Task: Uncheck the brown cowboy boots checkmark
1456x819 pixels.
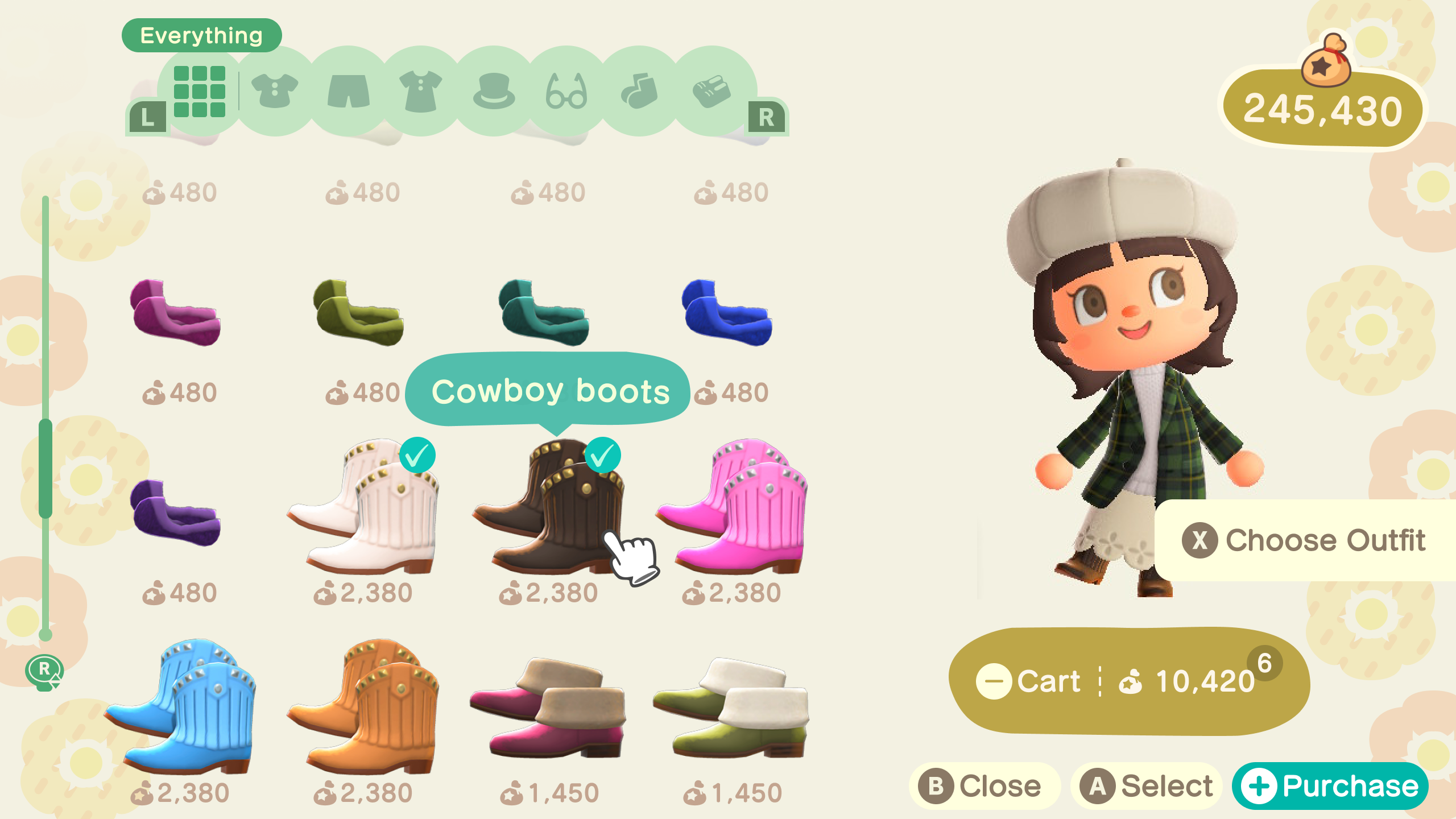Action: tap(602, 455)
